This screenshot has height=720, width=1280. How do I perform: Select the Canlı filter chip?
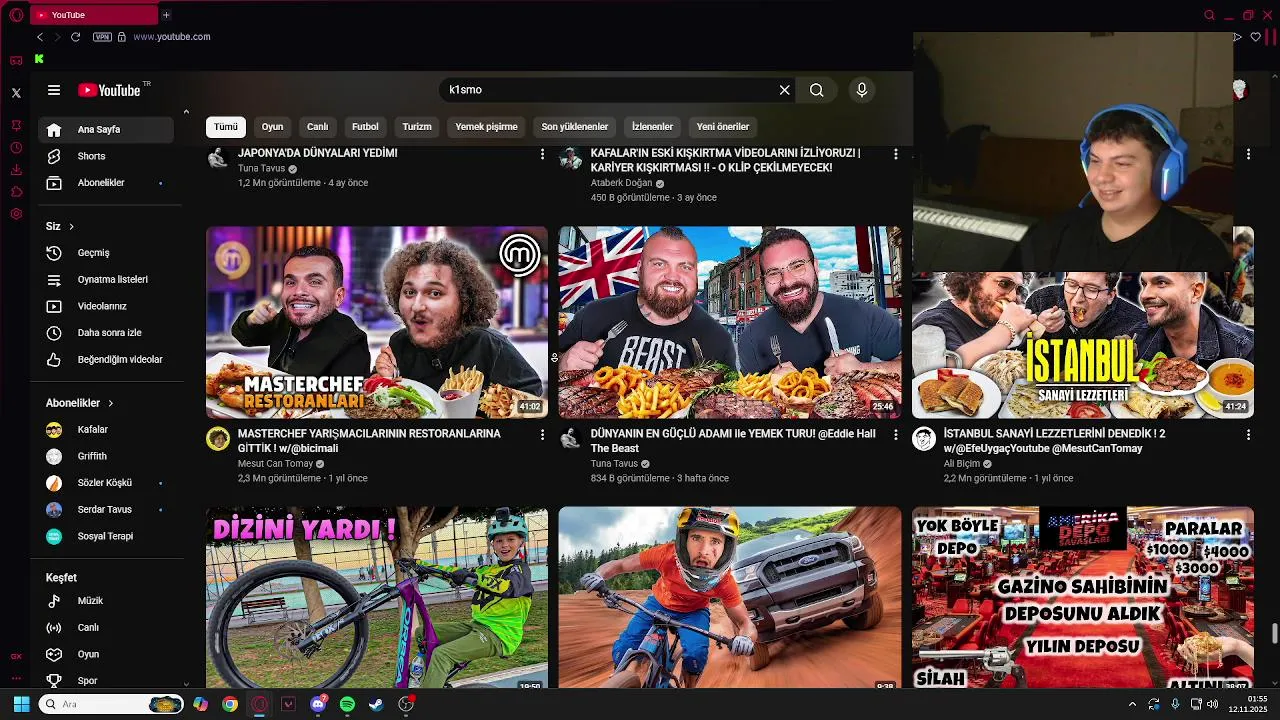click(317, 127)
